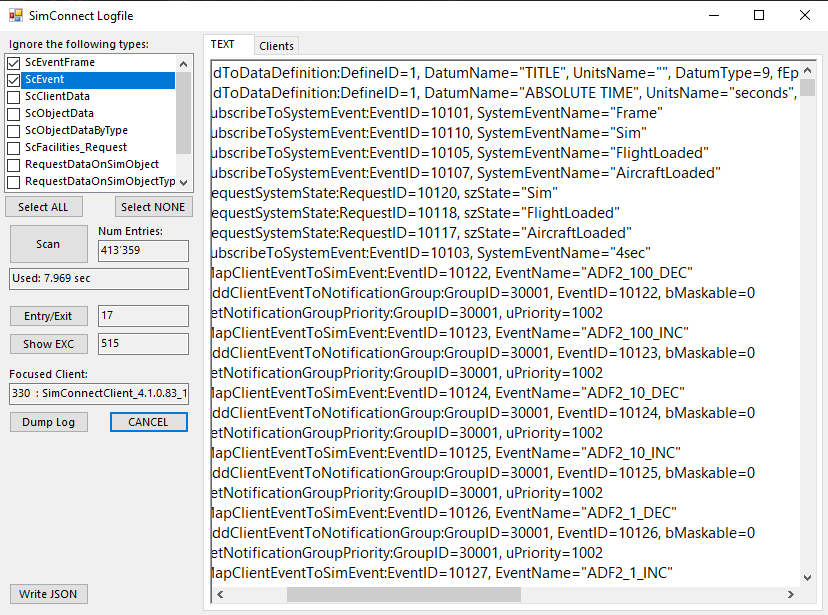Maximize the SimConnect Logfile window
Screen dimensions: 828x615
(x=759, y=15)
